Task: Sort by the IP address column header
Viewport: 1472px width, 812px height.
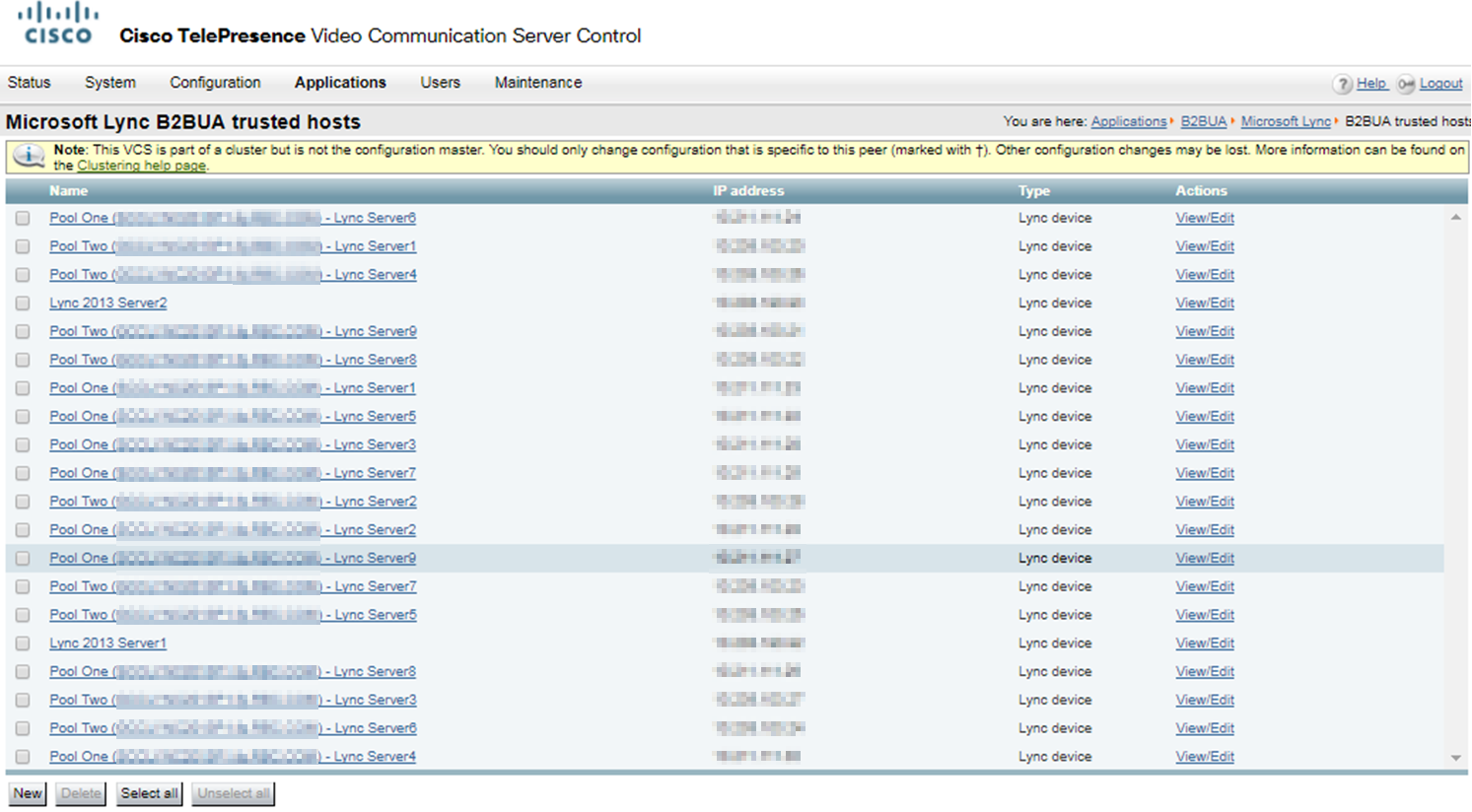Action: click(x=748, y=191)
